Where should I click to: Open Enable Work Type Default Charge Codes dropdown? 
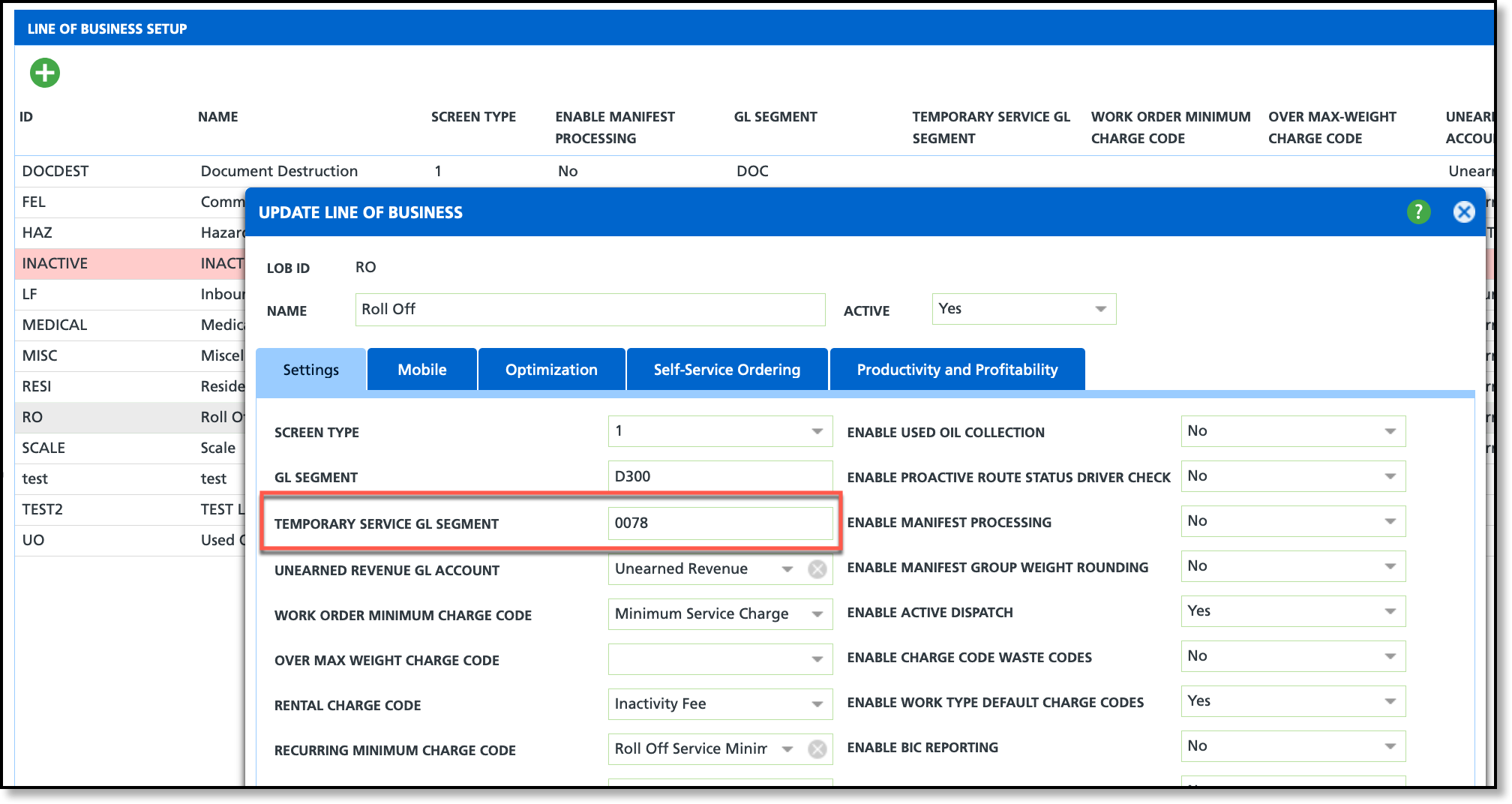click(x=1293, y=701)
